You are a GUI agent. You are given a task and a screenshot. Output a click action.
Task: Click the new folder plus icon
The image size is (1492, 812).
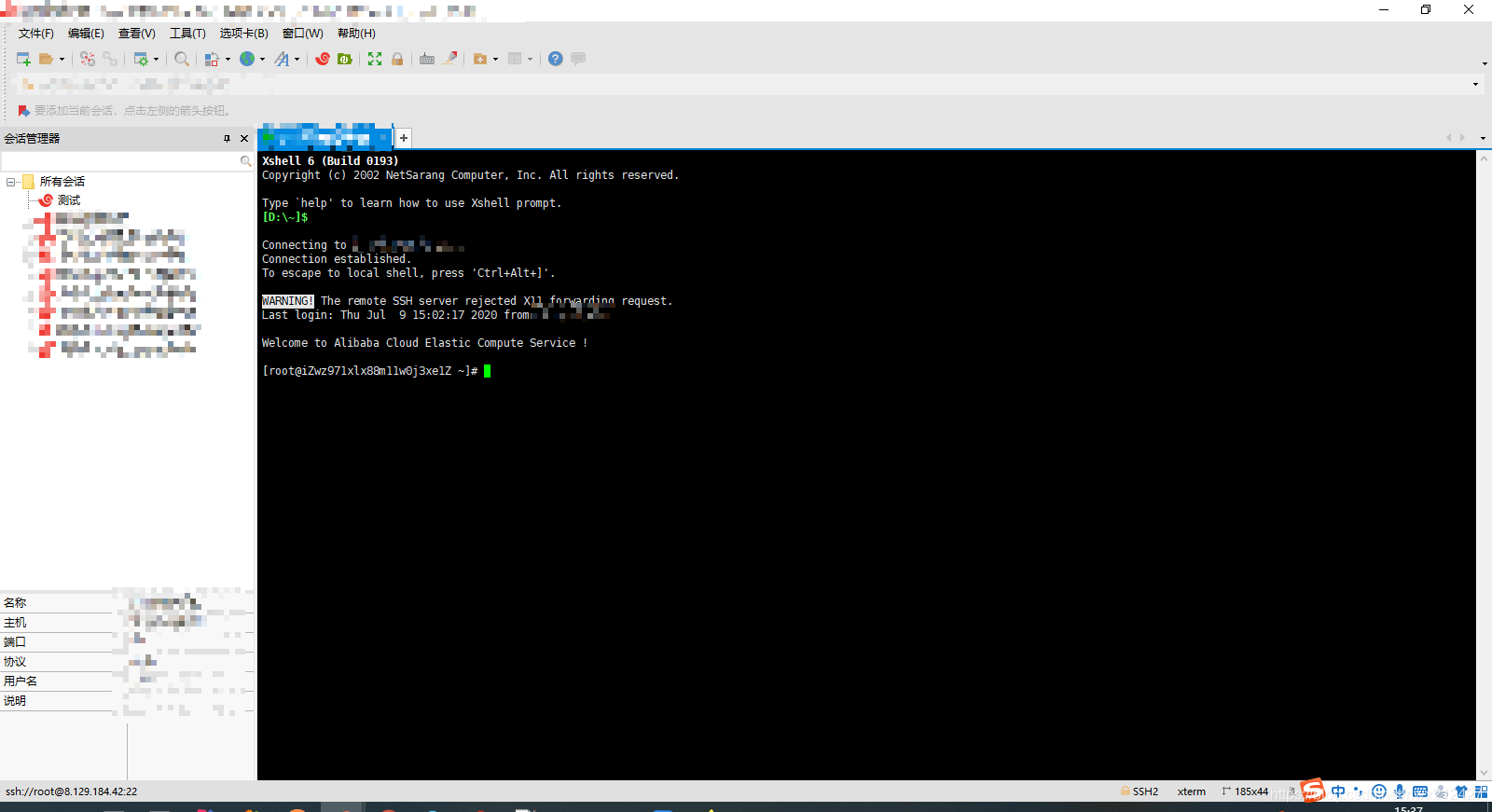click(x=480, y=59)
